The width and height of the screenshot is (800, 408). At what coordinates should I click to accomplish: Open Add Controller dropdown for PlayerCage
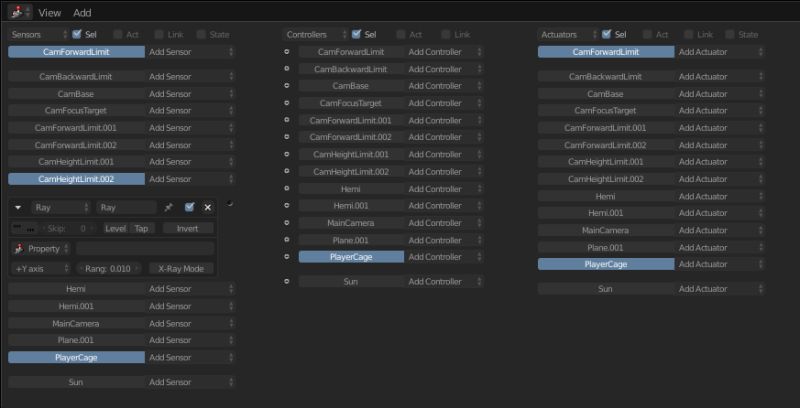(x=443, y=257)
